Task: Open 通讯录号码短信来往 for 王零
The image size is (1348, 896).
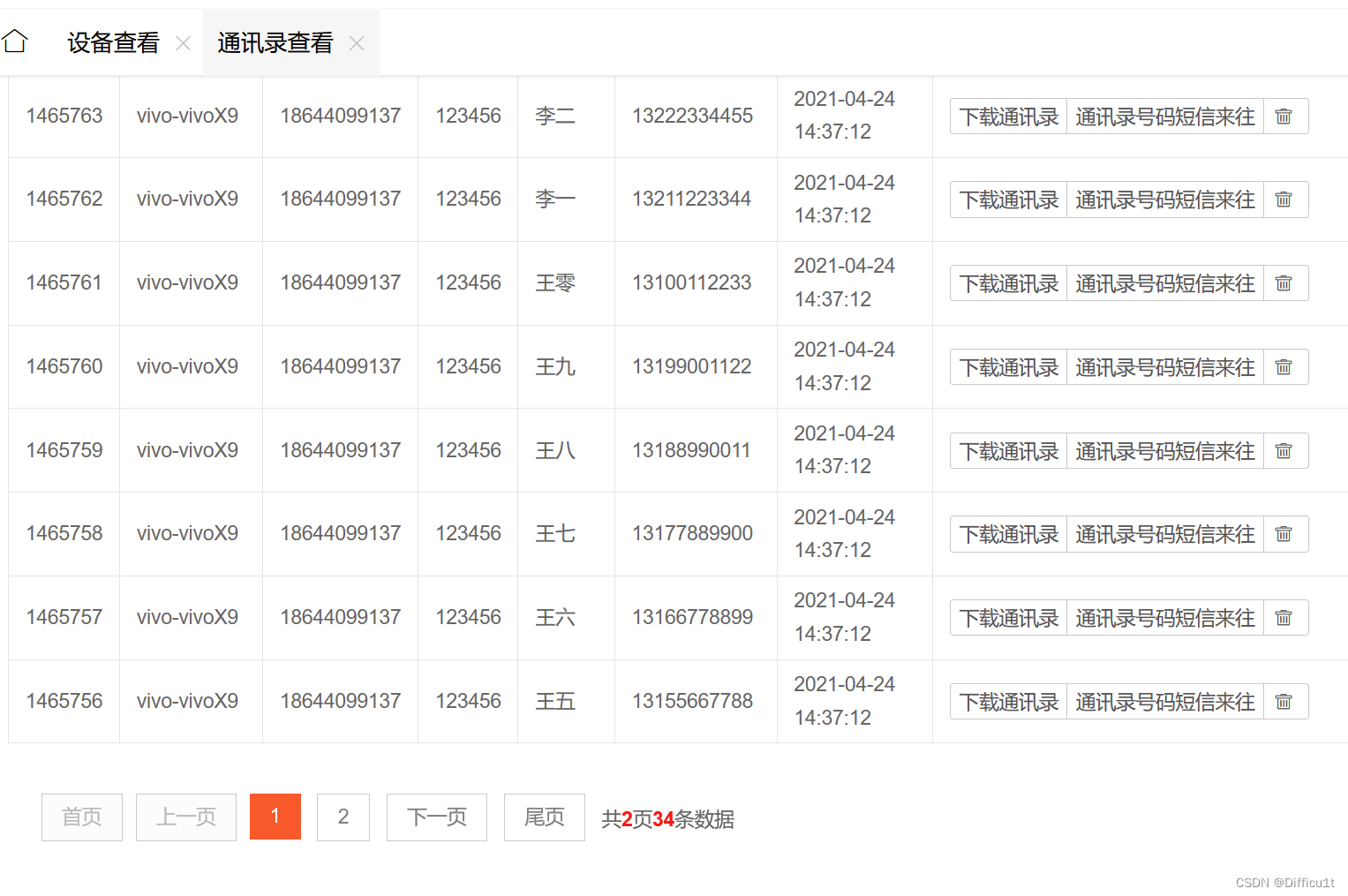Action: pos(1165,283)
